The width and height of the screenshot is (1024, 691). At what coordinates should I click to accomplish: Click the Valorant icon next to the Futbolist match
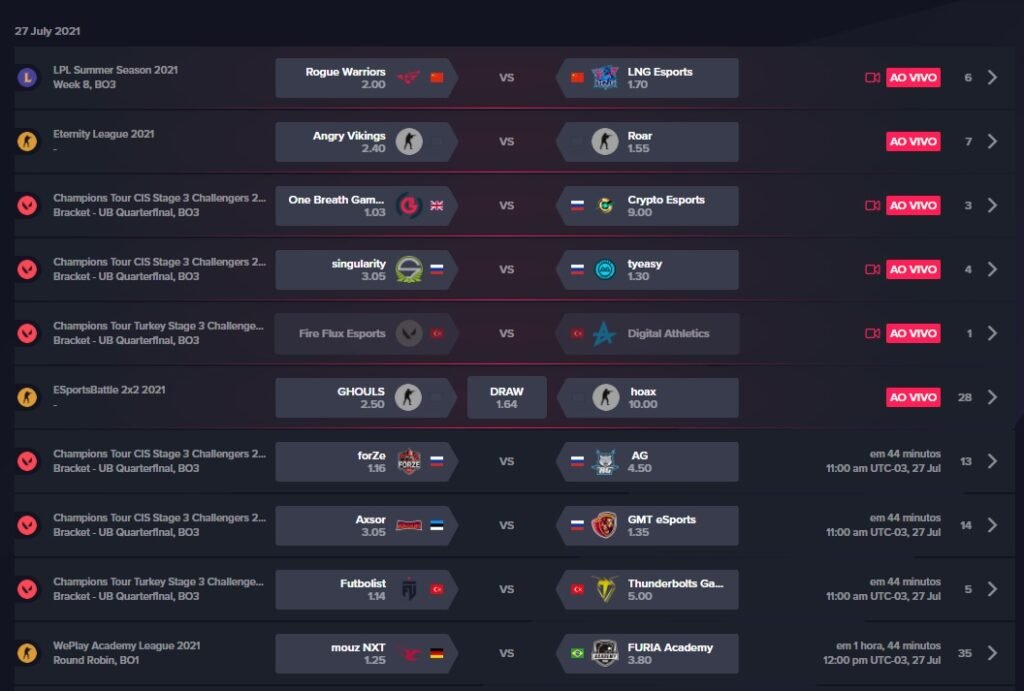tap(27, 589)
